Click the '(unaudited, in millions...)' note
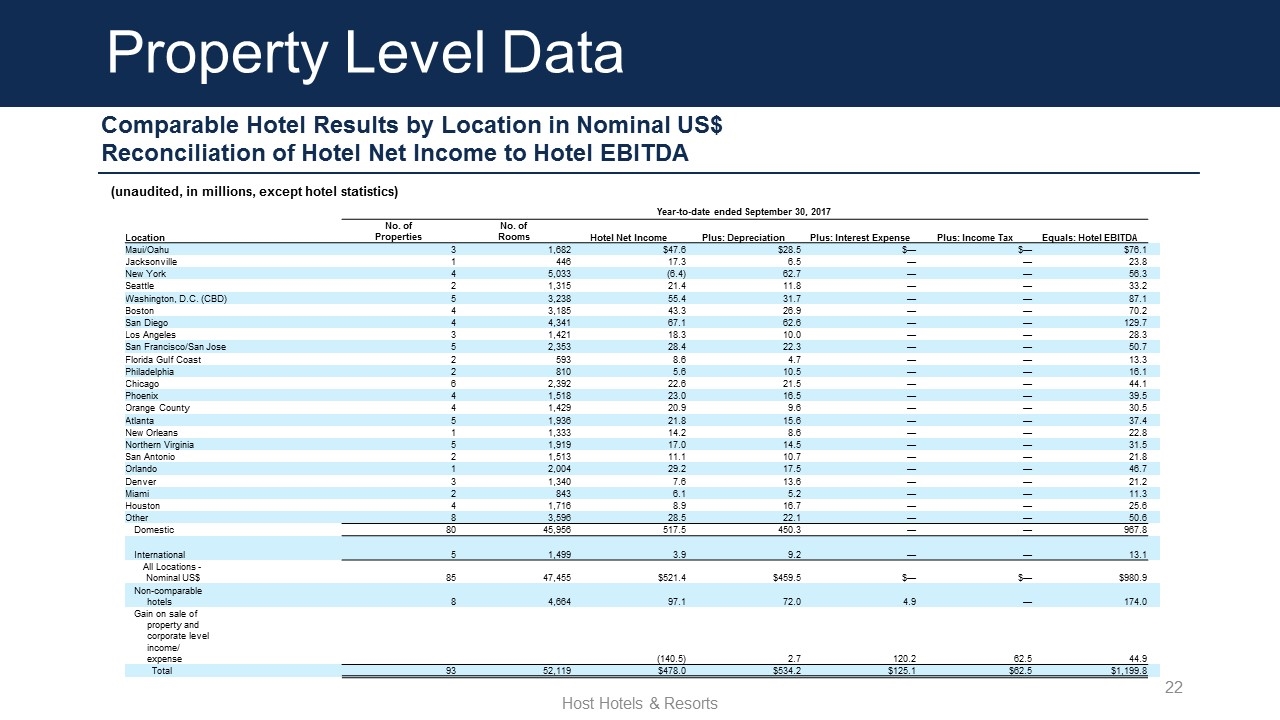The image size is (1280, 720). click(254, 191)
